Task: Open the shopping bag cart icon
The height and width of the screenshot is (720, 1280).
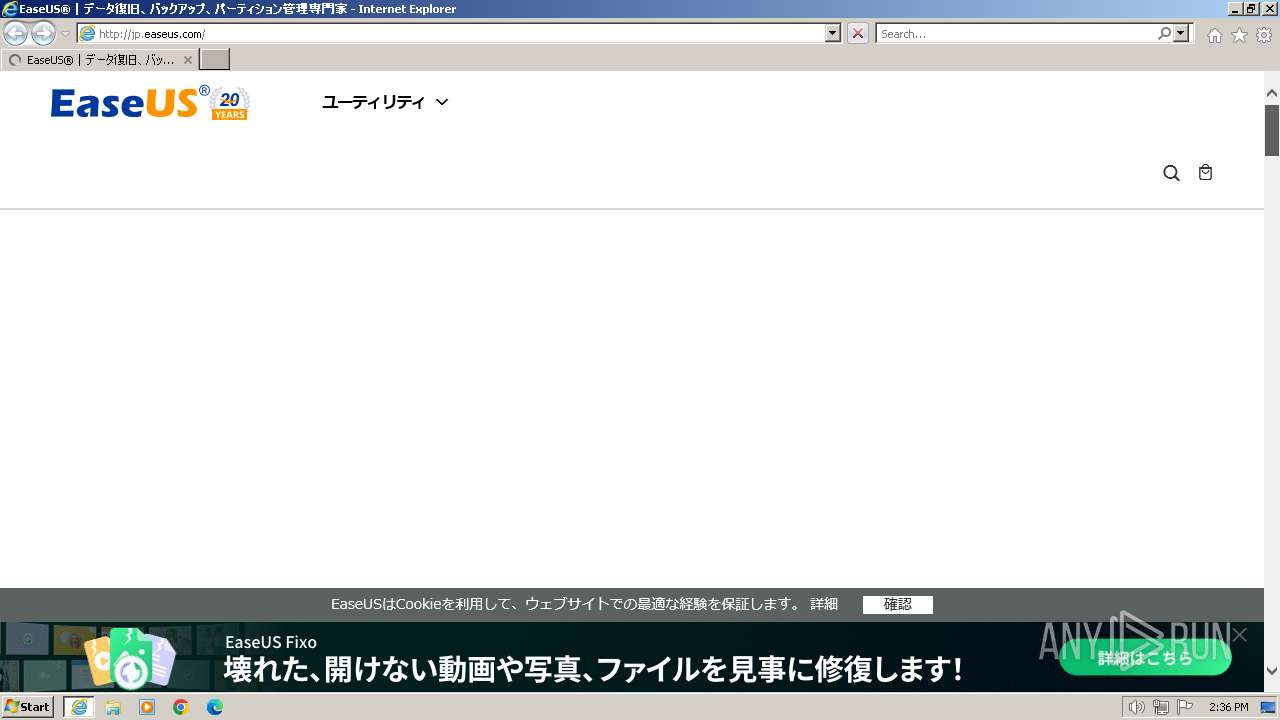Action: click(1205, 172)
